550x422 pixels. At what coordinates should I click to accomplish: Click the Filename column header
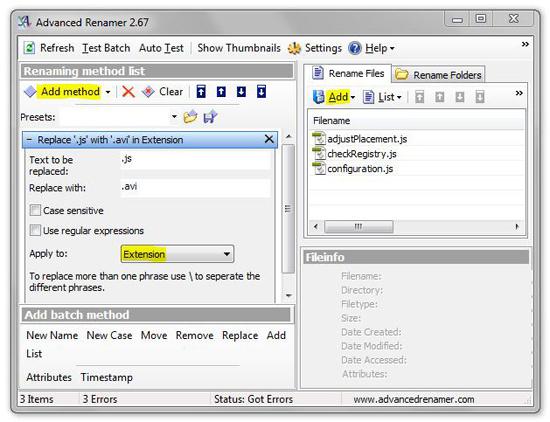pos(417,121)
